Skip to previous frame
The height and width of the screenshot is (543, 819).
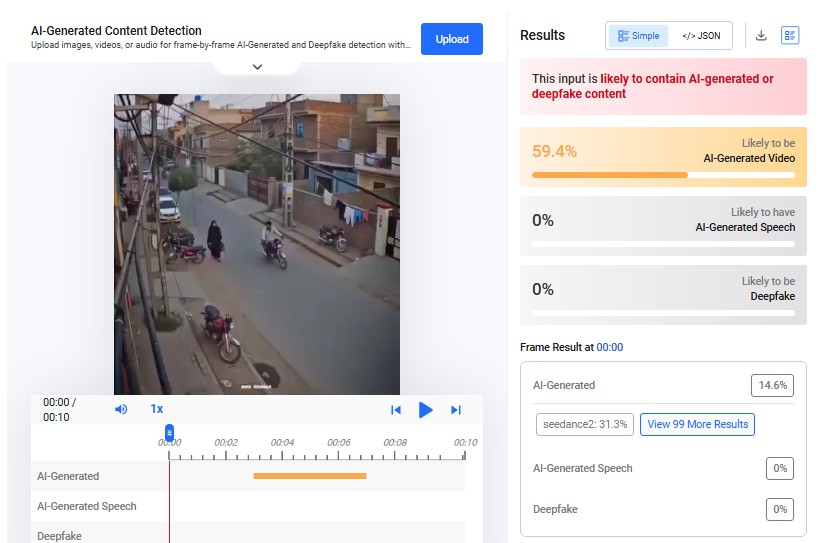point(396,410)
